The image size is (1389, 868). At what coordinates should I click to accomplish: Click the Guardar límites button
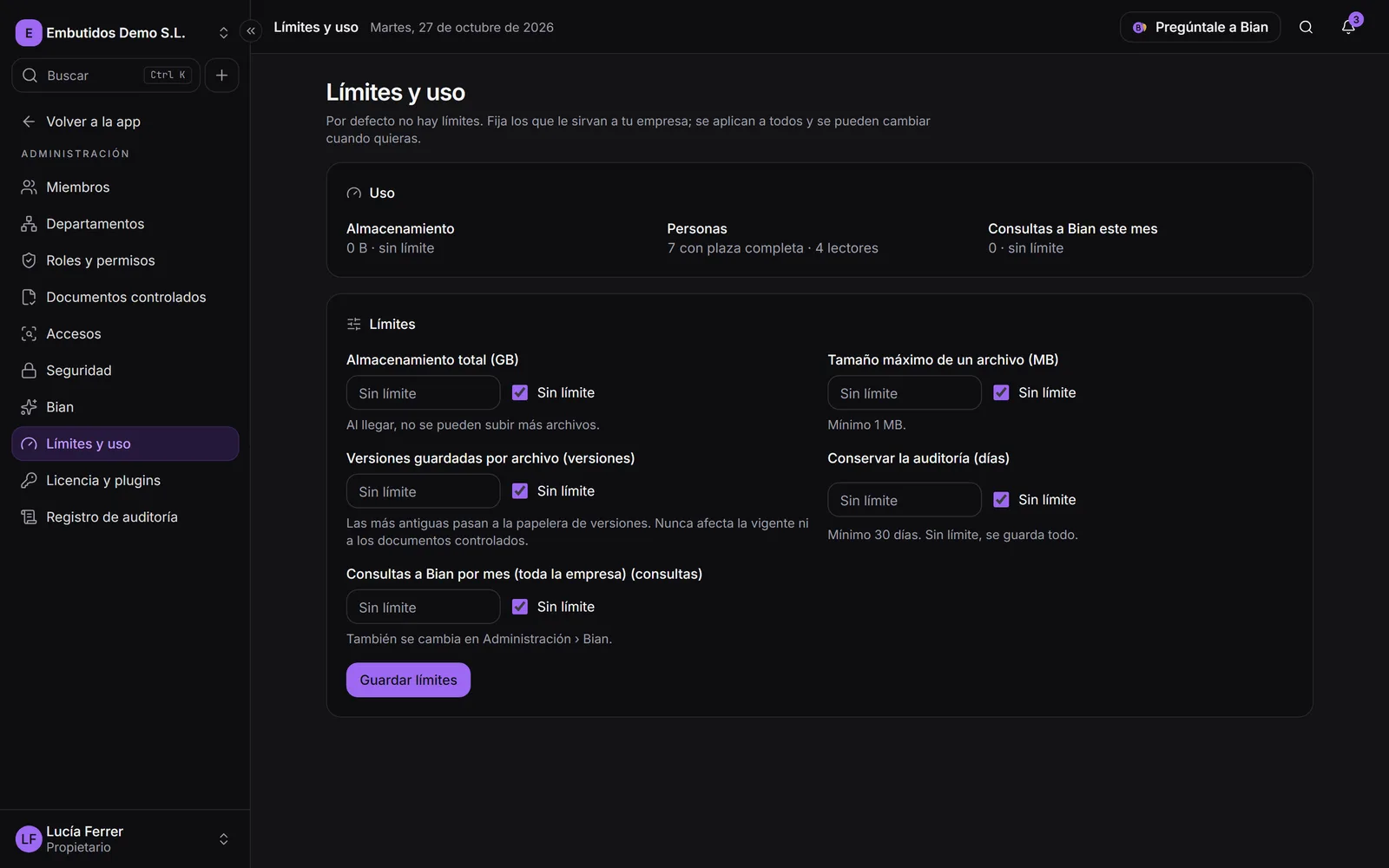click(x=408, y=680)
